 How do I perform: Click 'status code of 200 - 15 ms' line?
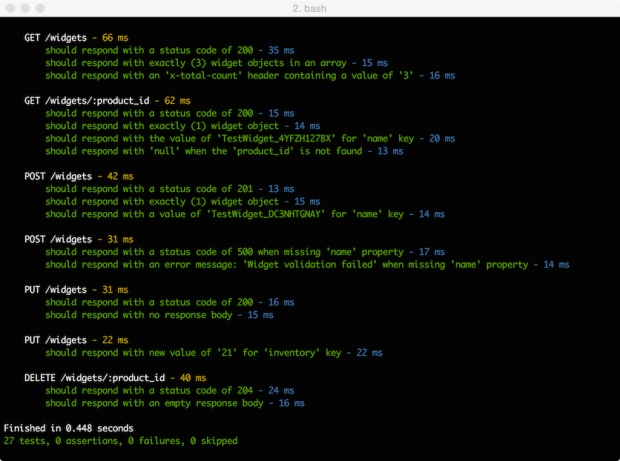point(170,113)
